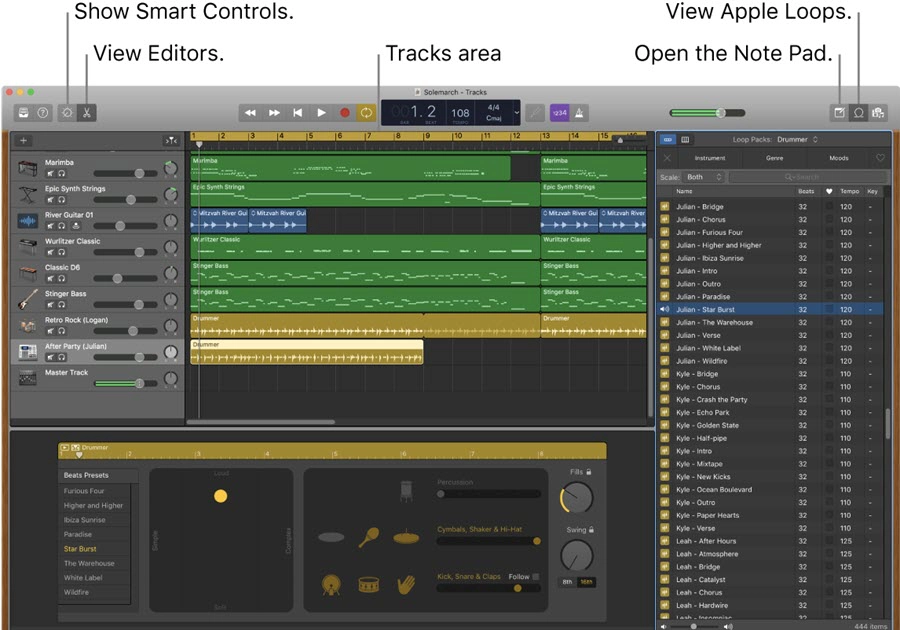
Task: Select the Julian - Star Burst loop
Action: click(x=771, y=309)
